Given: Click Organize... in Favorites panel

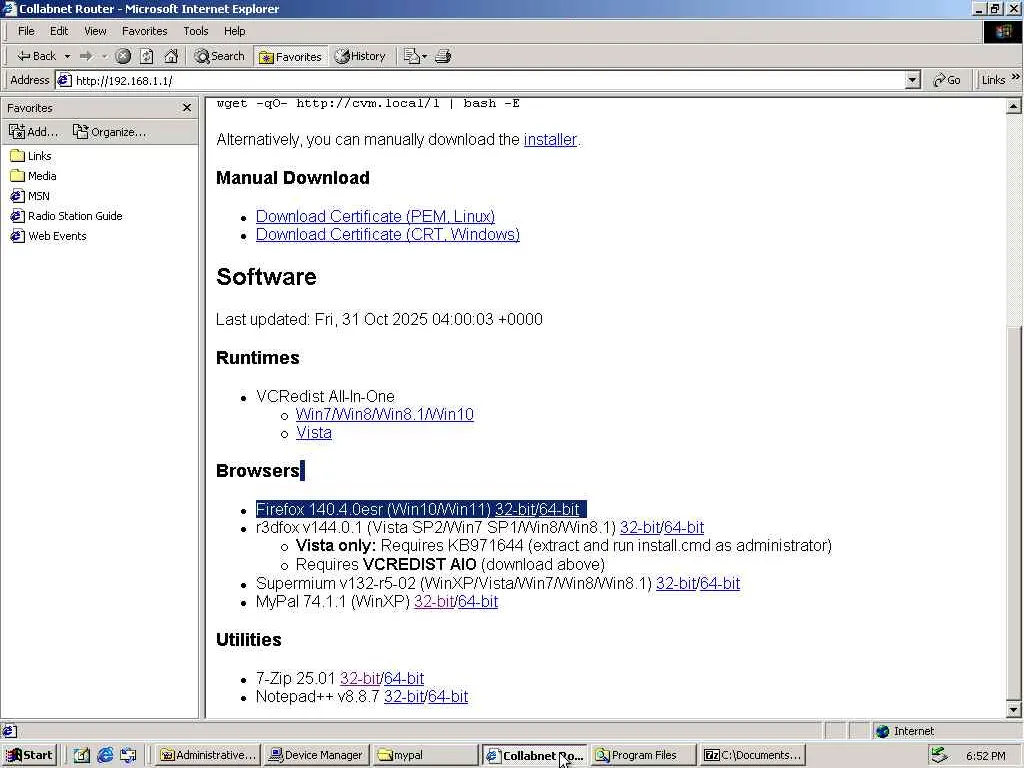Looking at the screenshot, I should coord(110,131).
